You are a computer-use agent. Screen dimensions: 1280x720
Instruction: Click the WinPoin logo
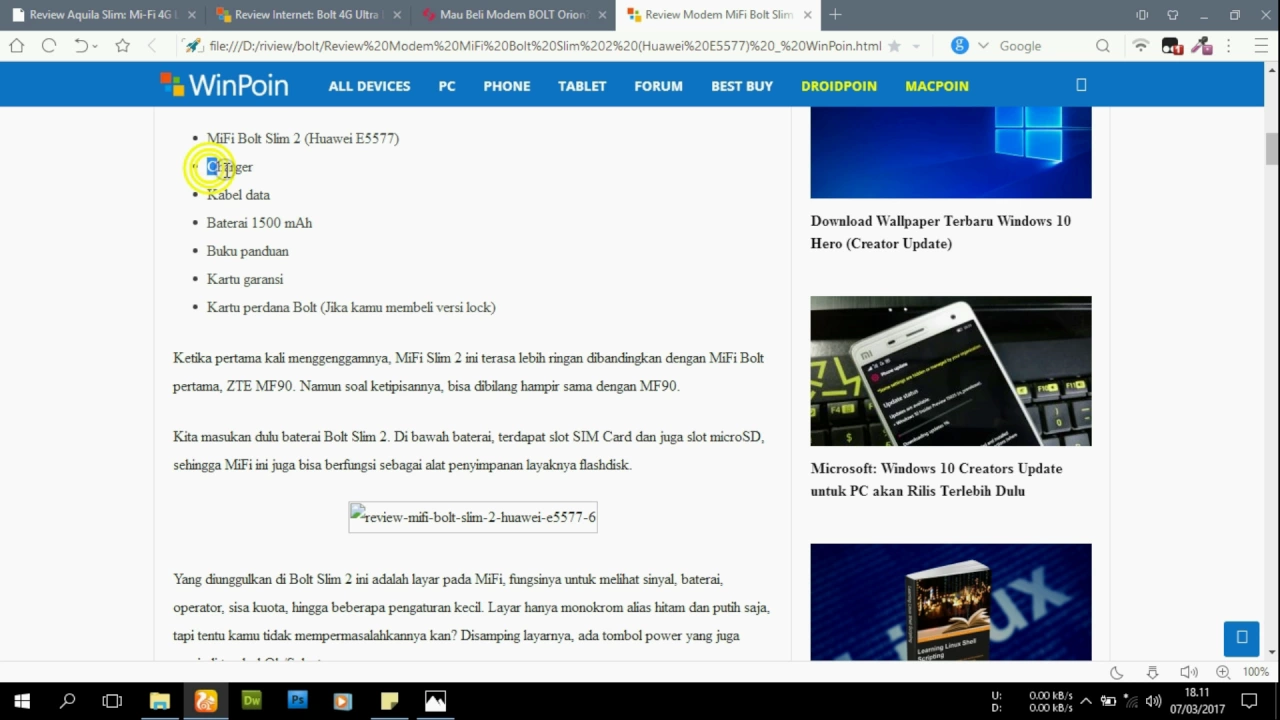pyautogui.click(x=224, y=85)
